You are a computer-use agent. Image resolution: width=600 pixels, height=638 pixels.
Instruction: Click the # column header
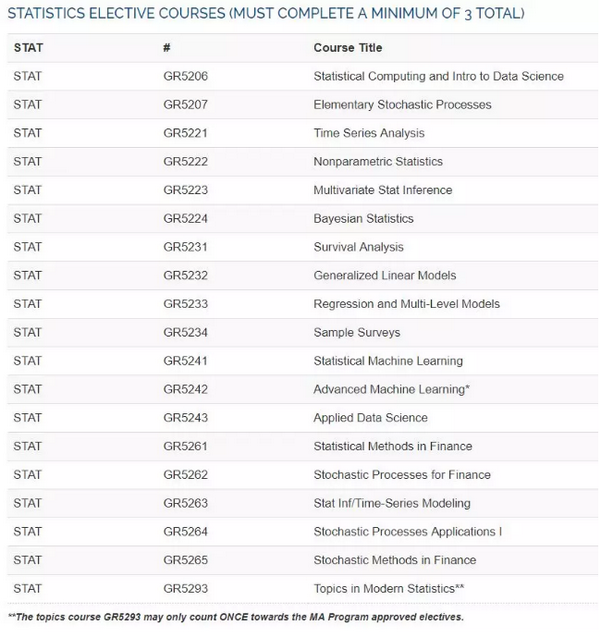pos(166,48)
